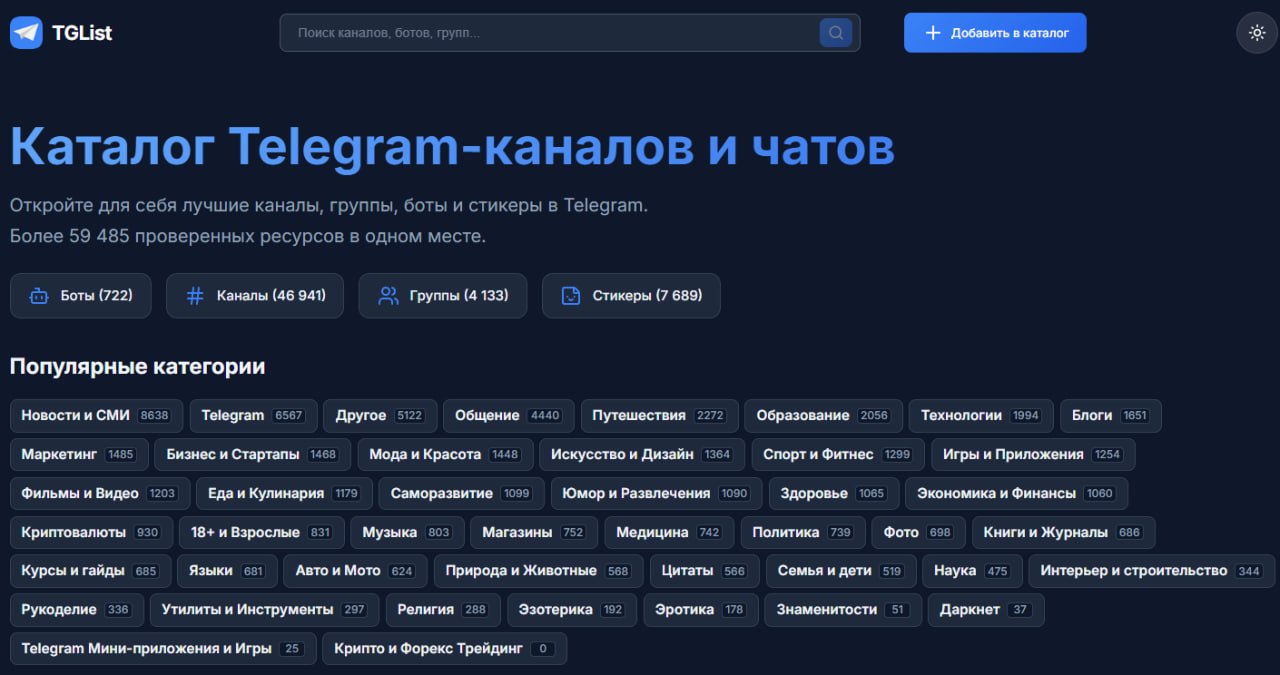Image resolution: width=1280 pixels, height=675 pixels.
Task: Open the Фильмы и Видео category
Action: coord(99,494)
